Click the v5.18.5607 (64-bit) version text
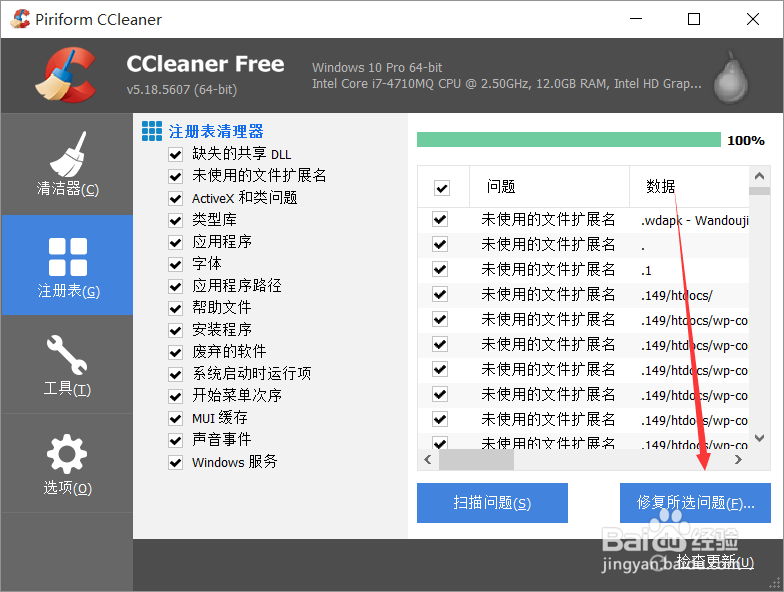Viewport: 784px width, 592px height. point(182,90)
